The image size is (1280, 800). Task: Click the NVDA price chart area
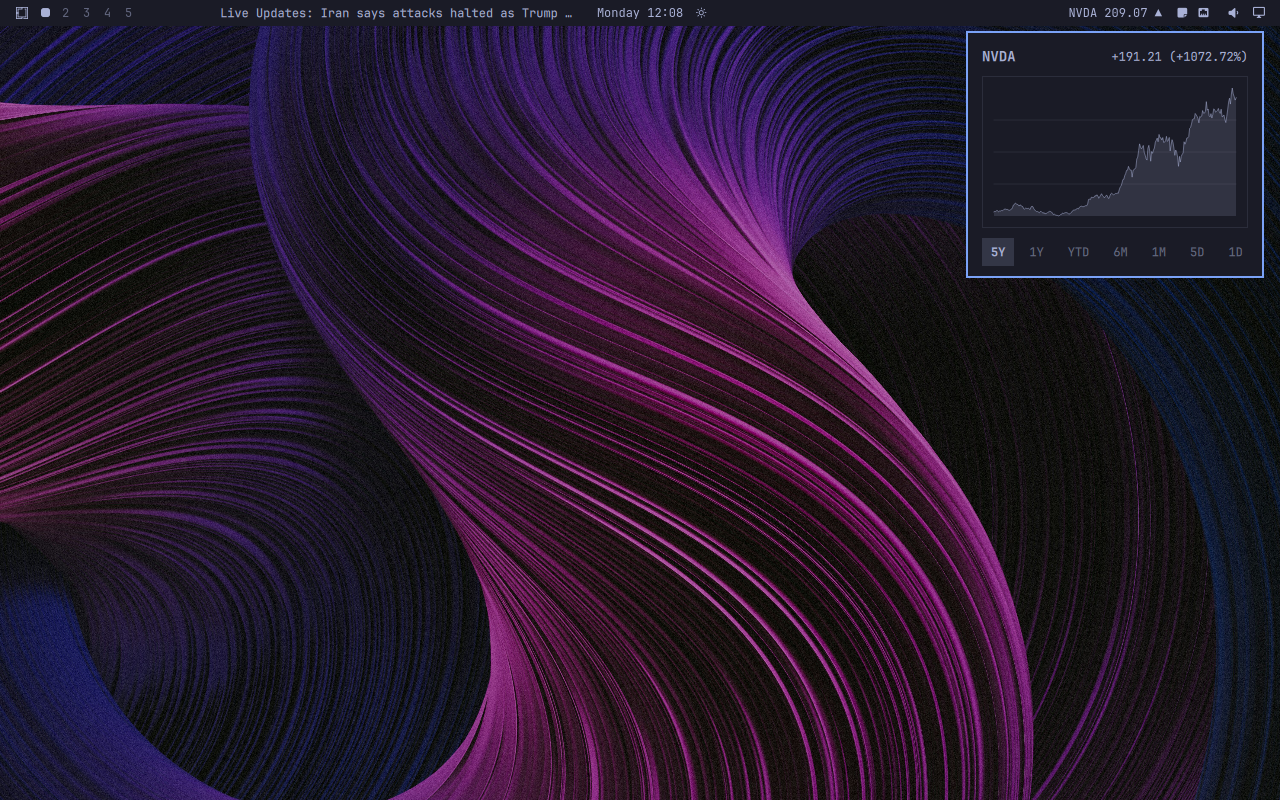[x=1115, y=152]
